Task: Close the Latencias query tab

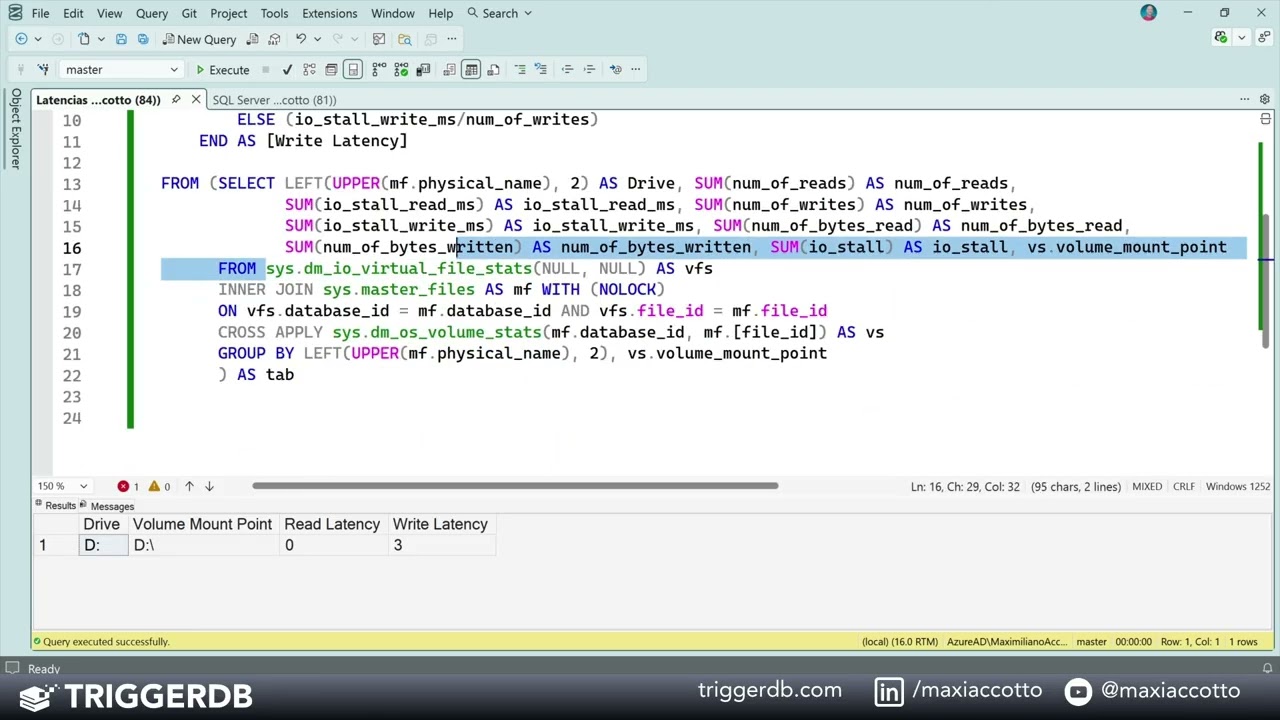Action: point(196,99)
